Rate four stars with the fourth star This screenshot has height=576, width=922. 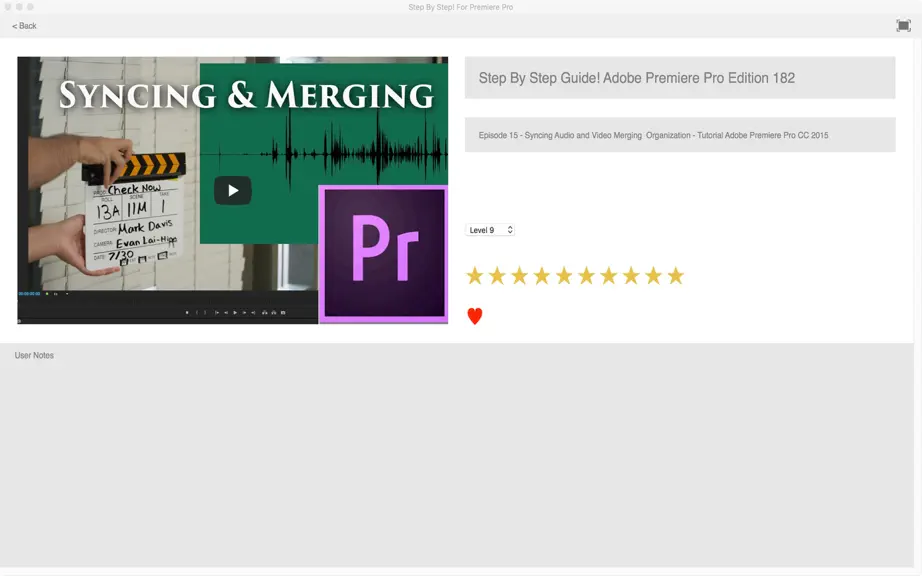[x=542, y=275]
